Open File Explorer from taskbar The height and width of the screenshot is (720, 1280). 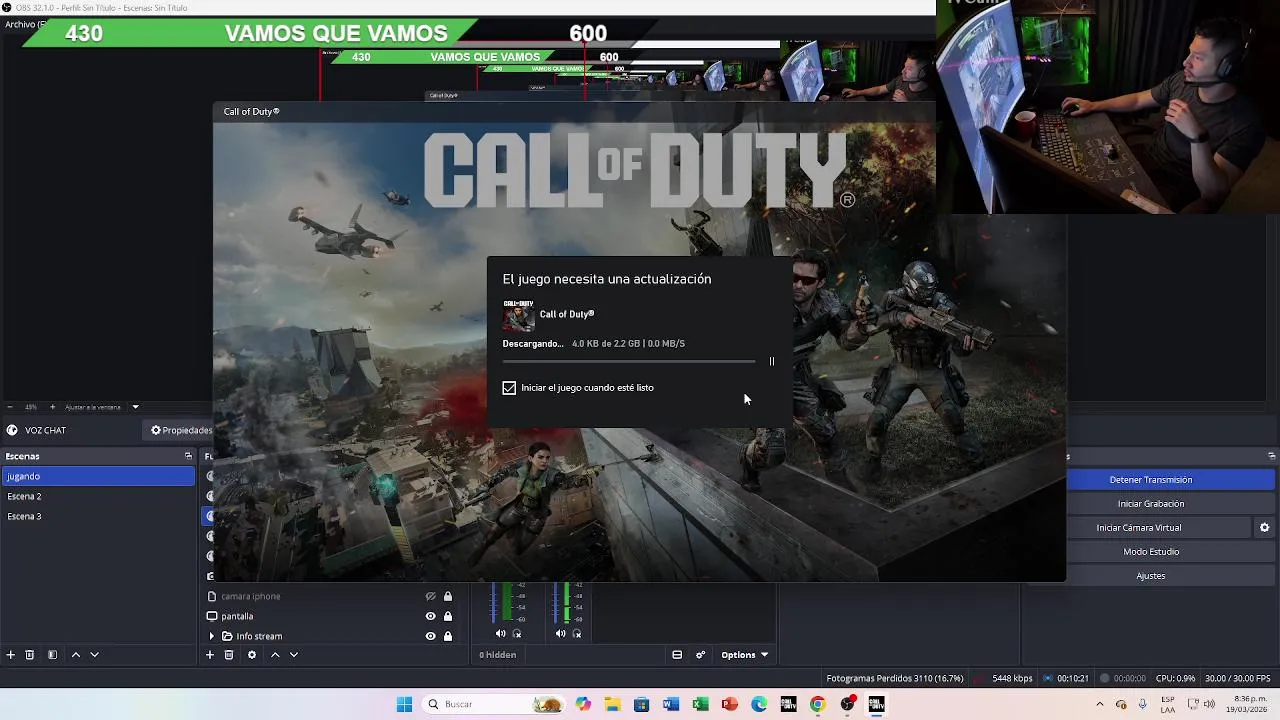point(612,704)
